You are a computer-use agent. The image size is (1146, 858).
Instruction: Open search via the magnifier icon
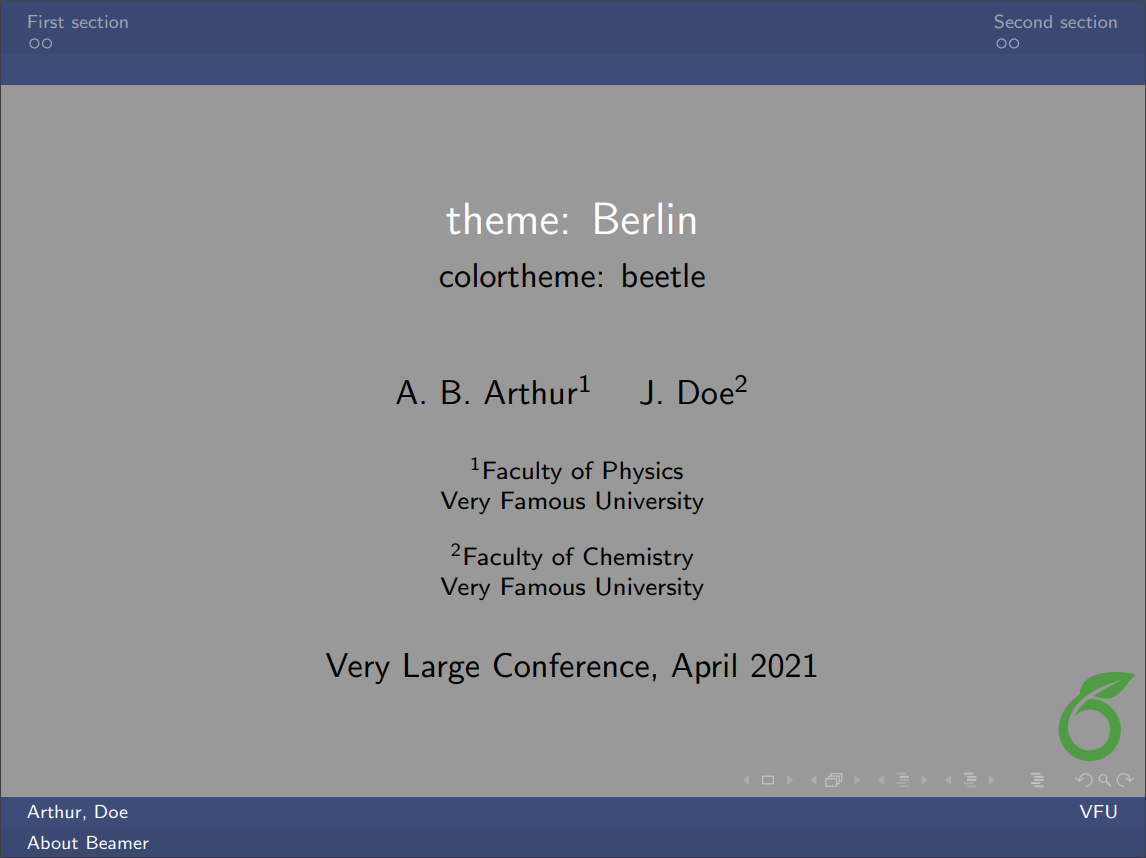click(x=1104, y=780)
